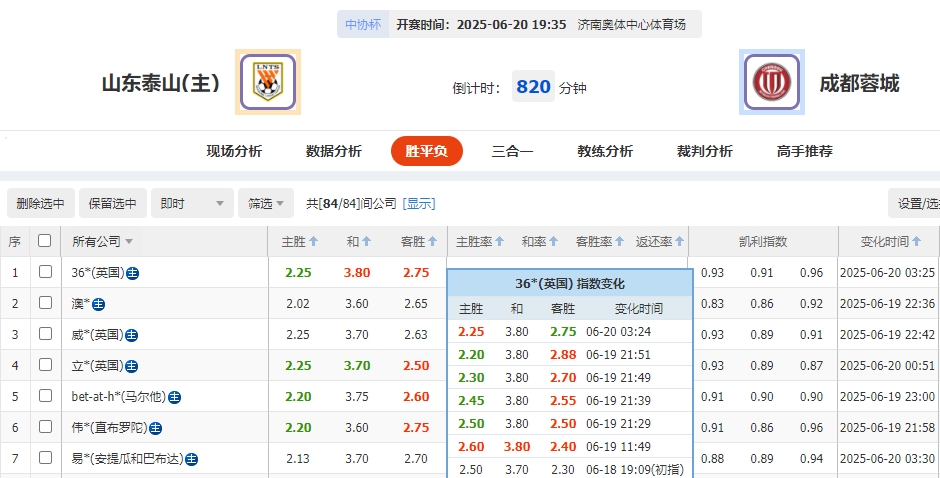
Task: Click the 主 badge beside 澳*
Action: coord(99,304)
